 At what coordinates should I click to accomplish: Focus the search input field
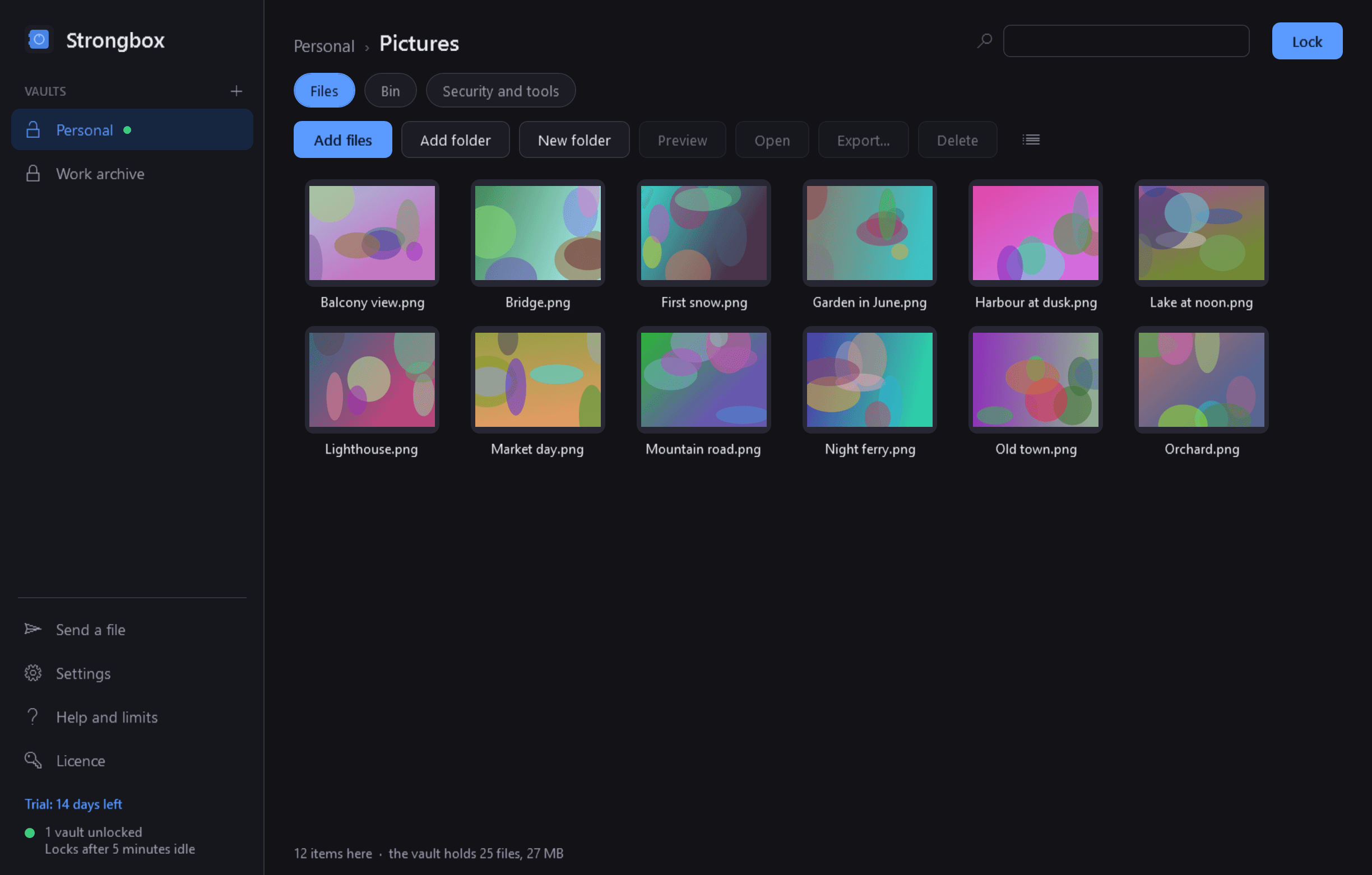click(1126, 41)
